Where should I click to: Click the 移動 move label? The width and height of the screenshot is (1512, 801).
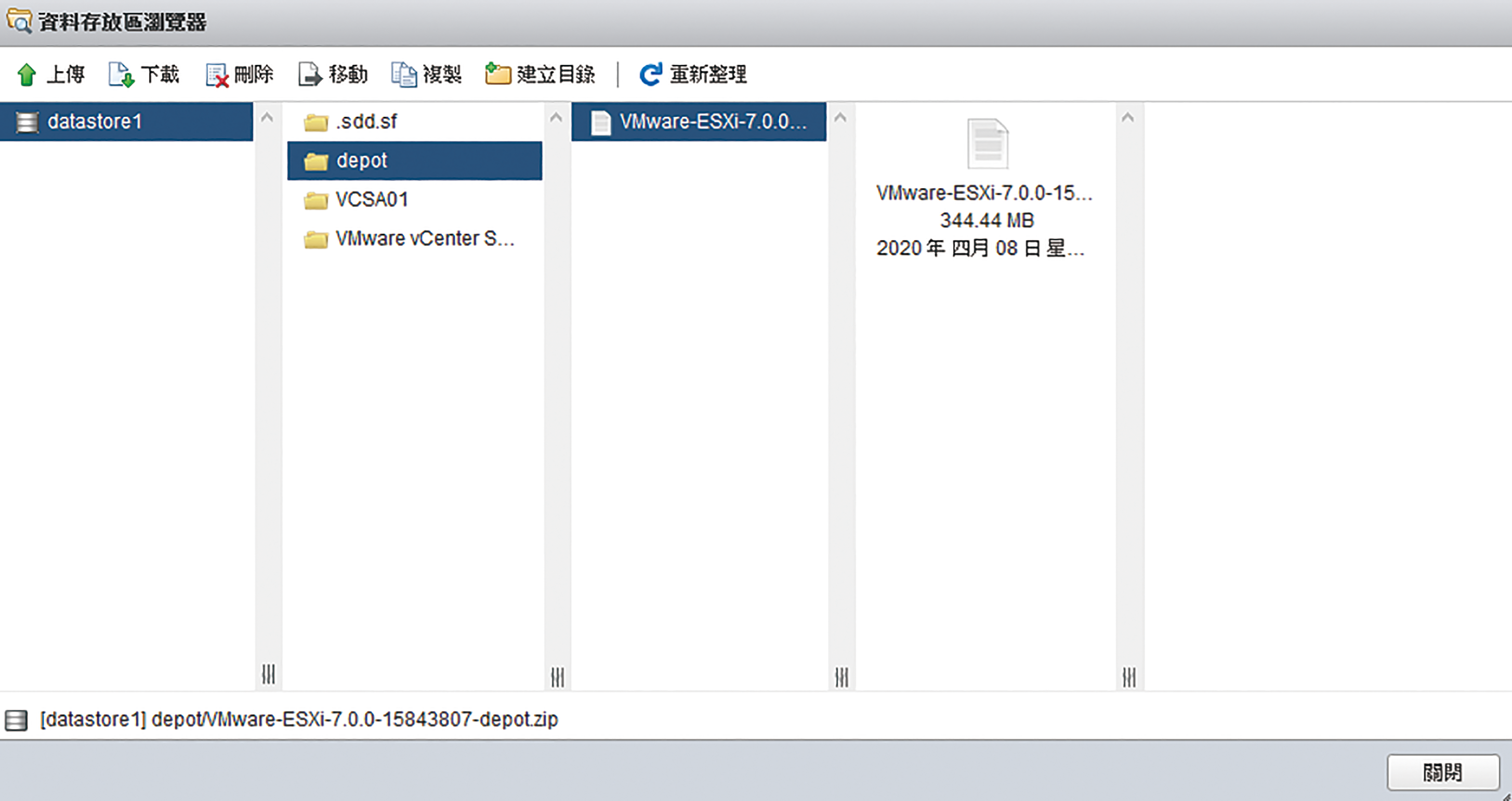(348, 74)
